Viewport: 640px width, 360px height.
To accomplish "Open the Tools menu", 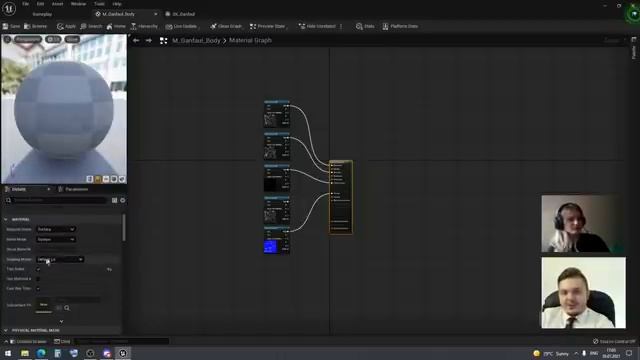I will click(x=99, y=4).
